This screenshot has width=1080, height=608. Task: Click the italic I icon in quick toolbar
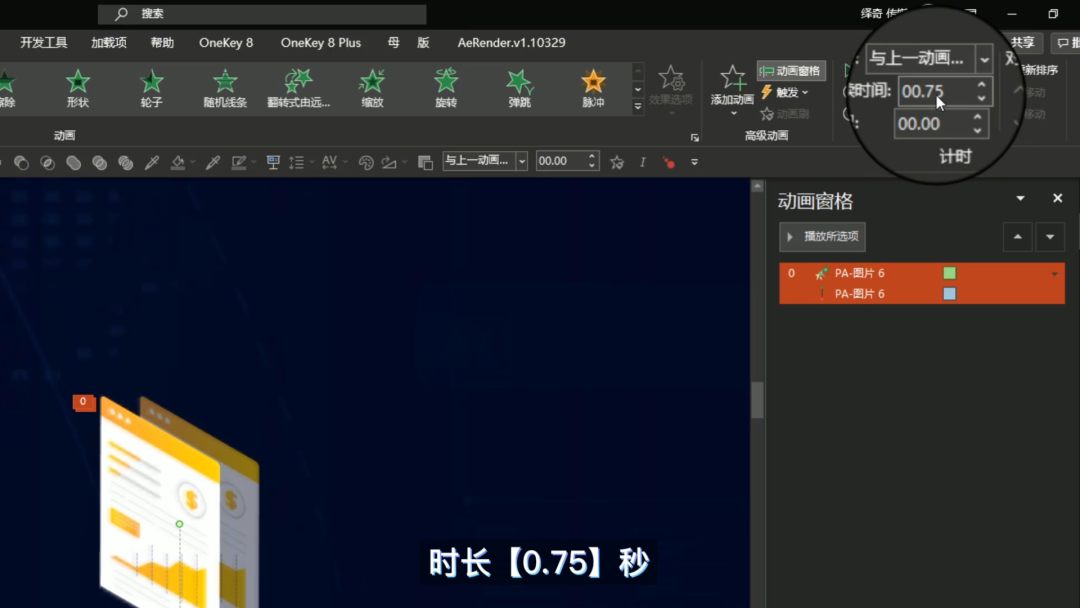pyautogui.click(x=643, y=163)
